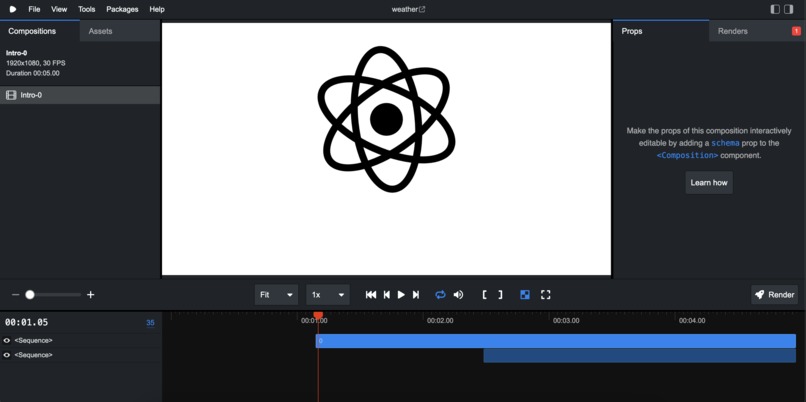Screen dimensions: 806x402
Task: Zoom out timeline with minus icon
Action: (15, 295)
